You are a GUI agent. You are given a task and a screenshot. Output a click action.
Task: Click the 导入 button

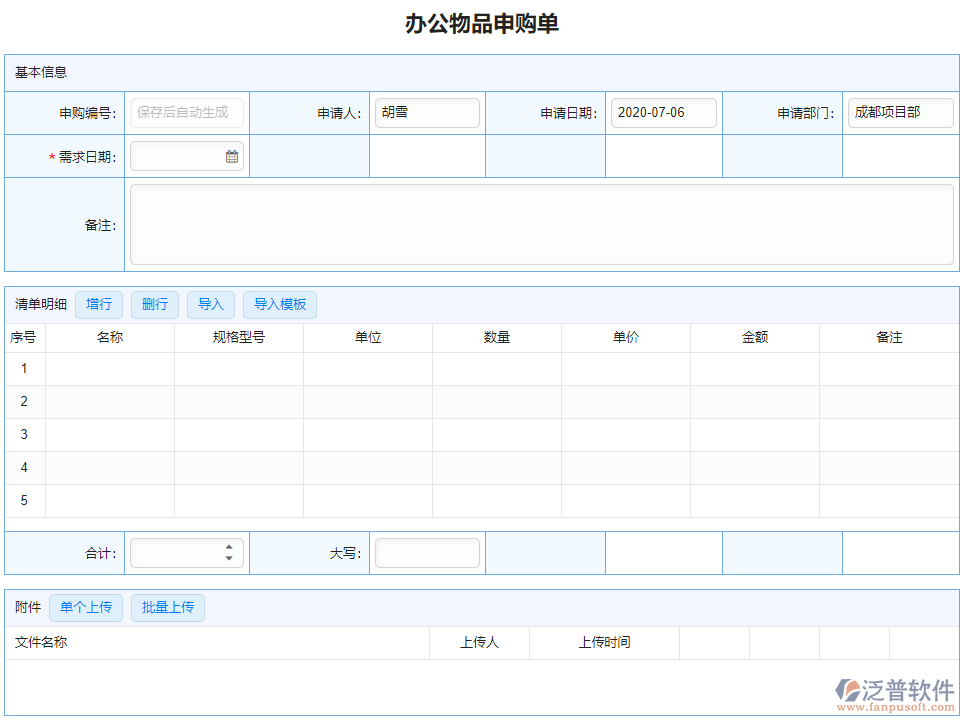click(x=211, y=305)
